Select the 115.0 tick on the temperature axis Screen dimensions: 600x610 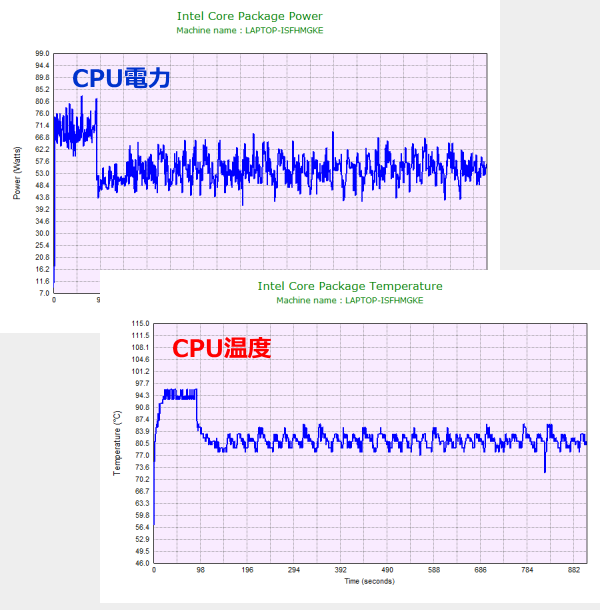point(139,324)
